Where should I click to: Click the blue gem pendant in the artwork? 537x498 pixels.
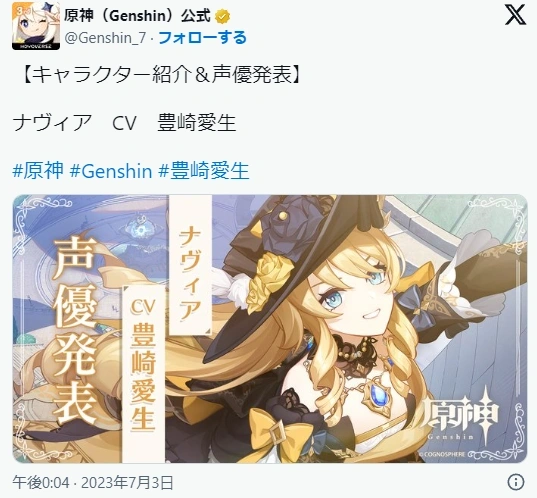coord(379,396)
